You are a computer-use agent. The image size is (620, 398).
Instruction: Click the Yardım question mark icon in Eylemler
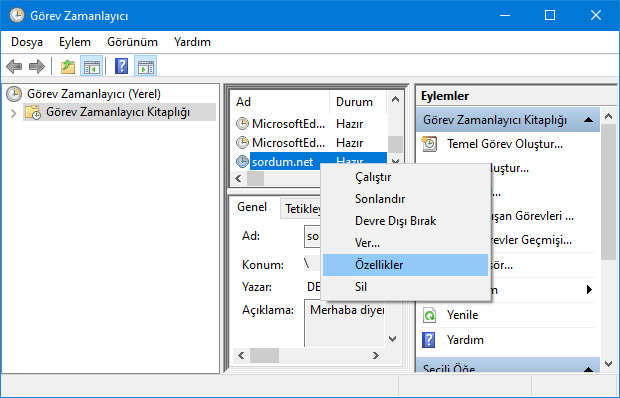pos(429,340)
